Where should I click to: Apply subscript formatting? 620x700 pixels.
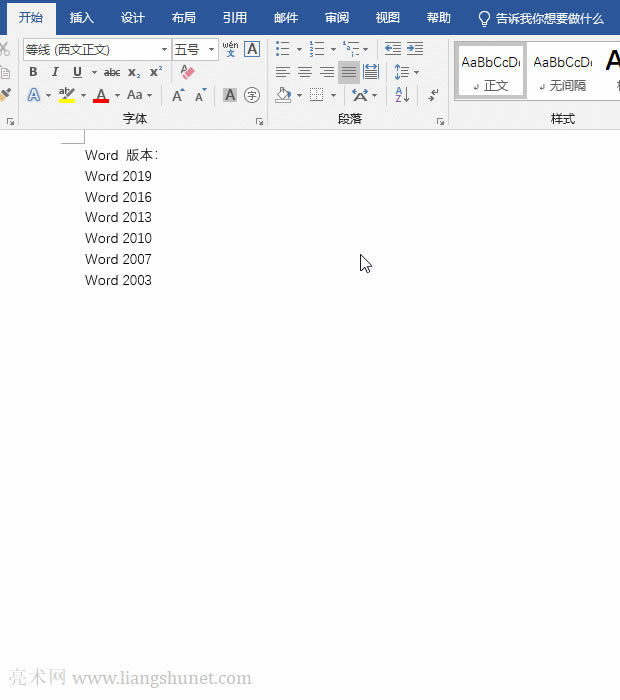[x=134, y=72]
